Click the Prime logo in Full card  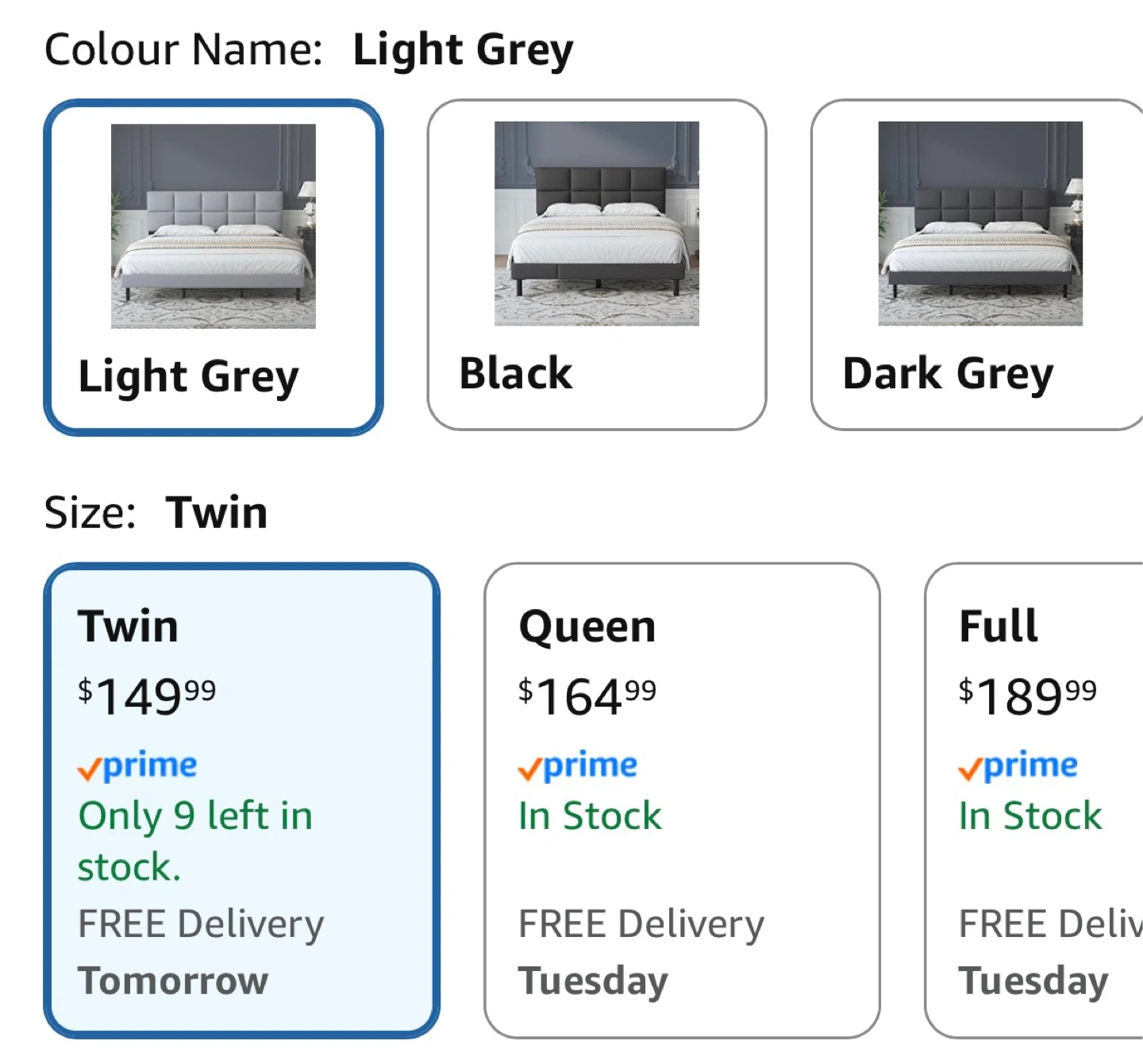(x=1018, y=766)
